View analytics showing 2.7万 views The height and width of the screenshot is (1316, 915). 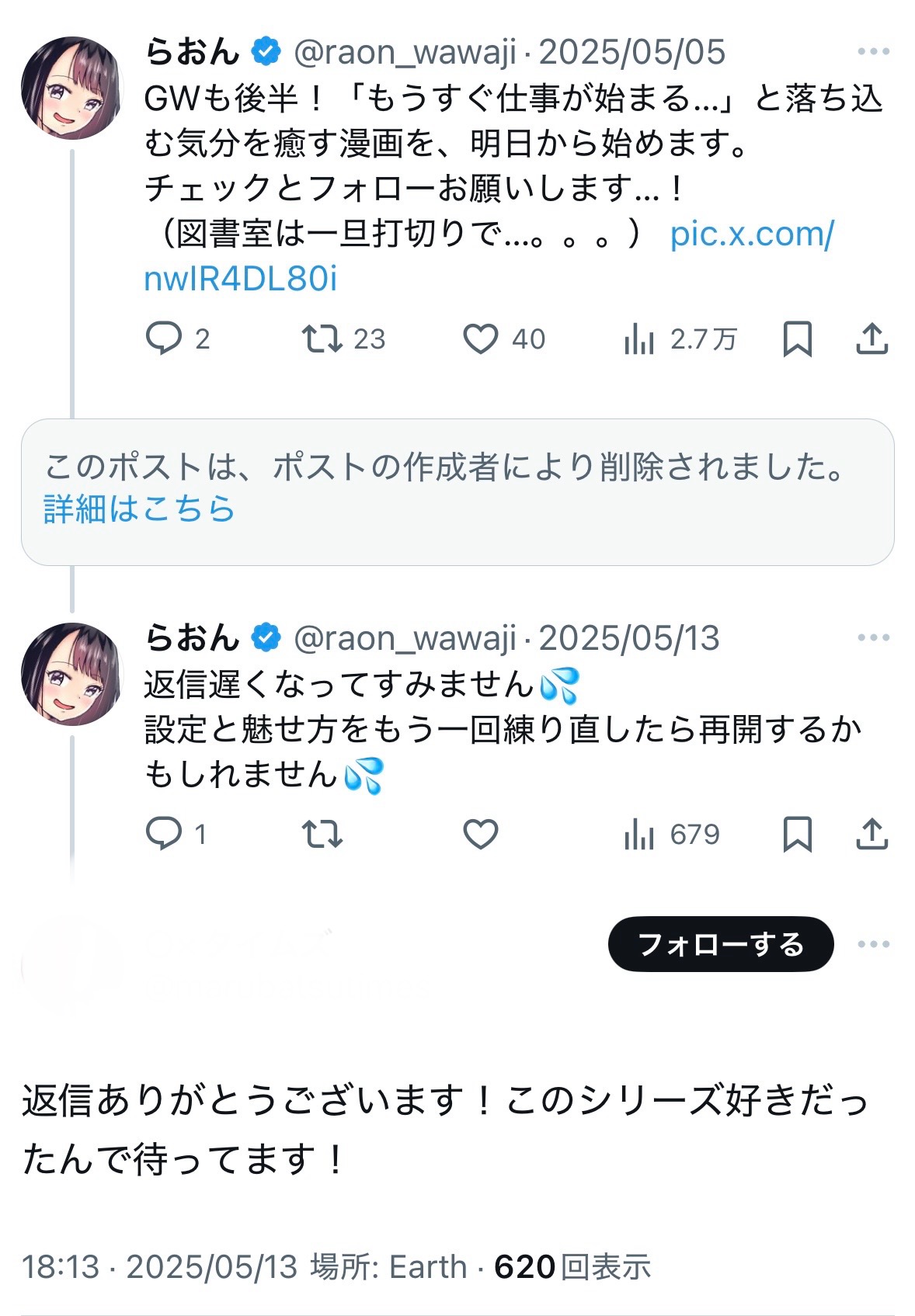point(639,339)
